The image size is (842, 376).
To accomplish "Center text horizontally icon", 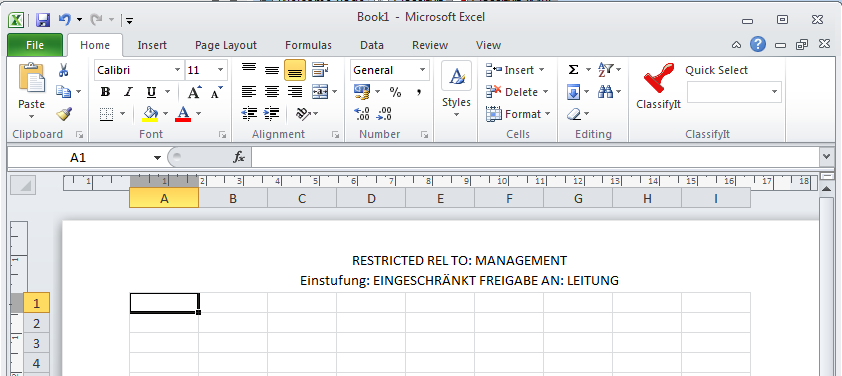I will tap(272, 92).
